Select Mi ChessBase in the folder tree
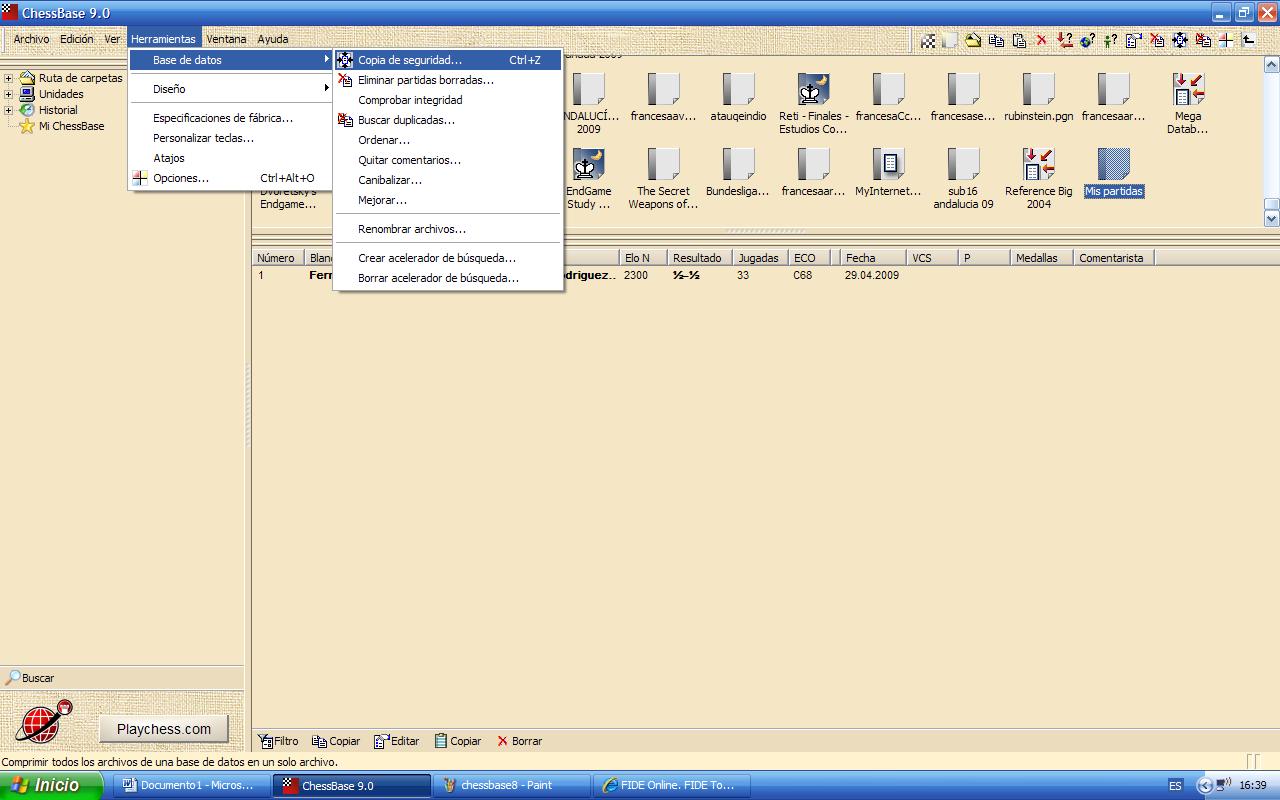The width and height of the screenshot is (1280, 800). tap(71, 126)
